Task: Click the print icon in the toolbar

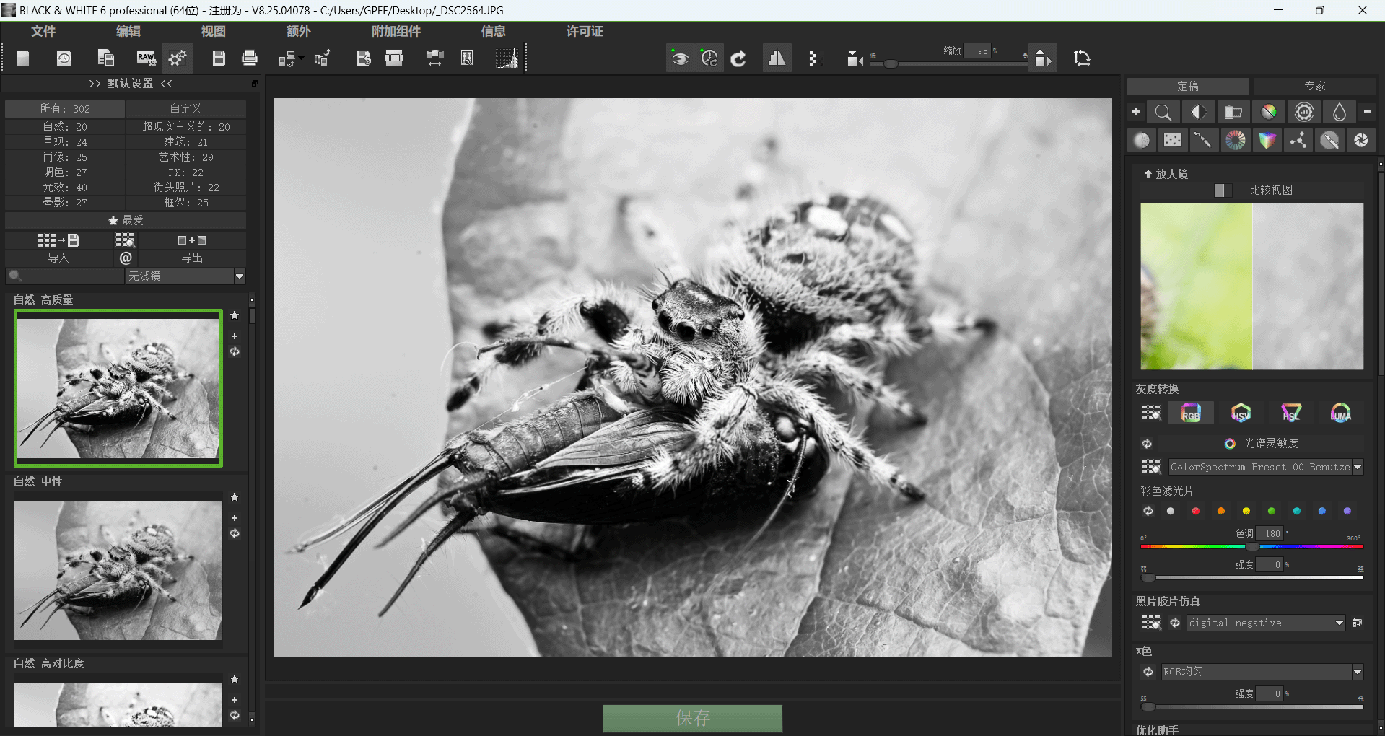Action: pos(250,59)
